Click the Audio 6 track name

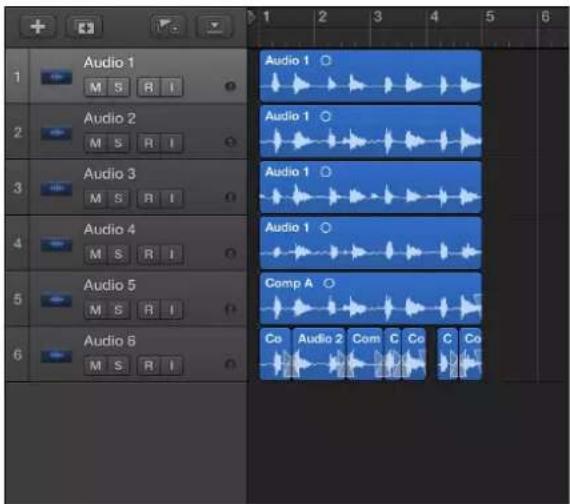tap(109, 341)
